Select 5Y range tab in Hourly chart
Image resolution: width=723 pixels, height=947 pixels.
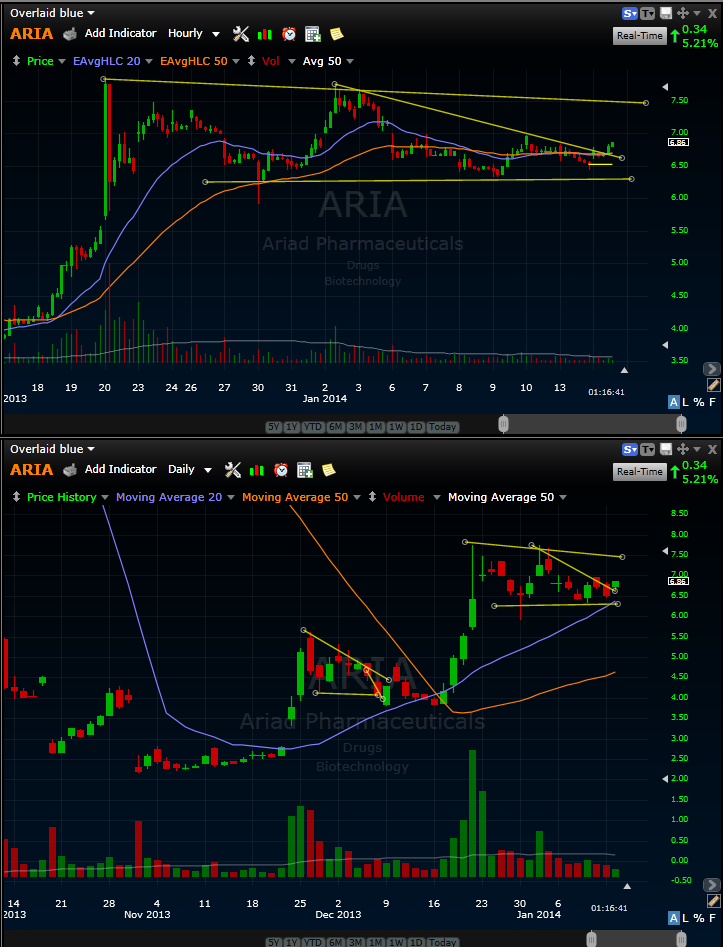click(x=274, y=427)
